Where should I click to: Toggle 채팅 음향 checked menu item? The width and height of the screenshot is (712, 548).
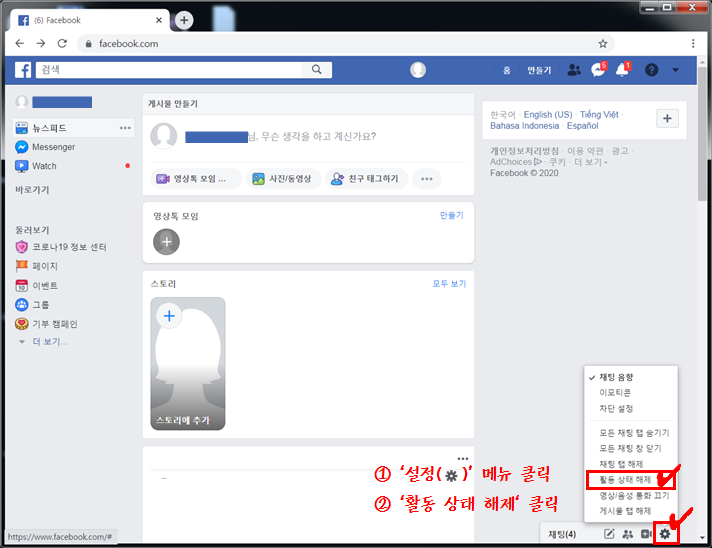631,377
